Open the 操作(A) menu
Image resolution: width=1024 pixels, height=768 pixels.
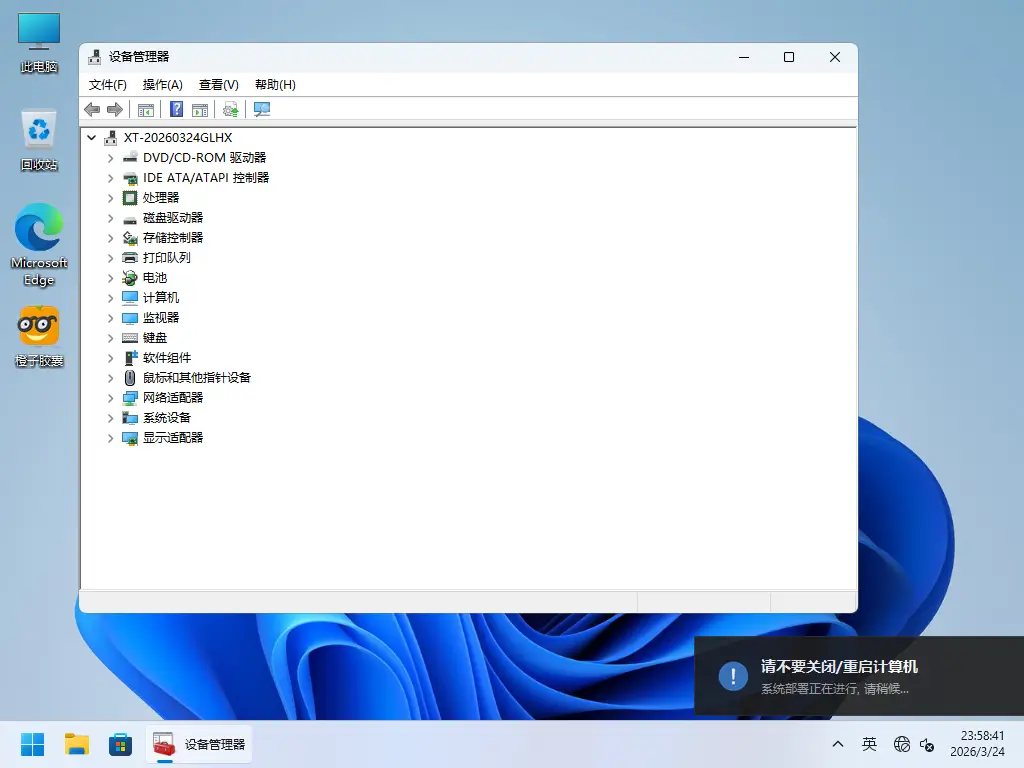click(162, 84)
